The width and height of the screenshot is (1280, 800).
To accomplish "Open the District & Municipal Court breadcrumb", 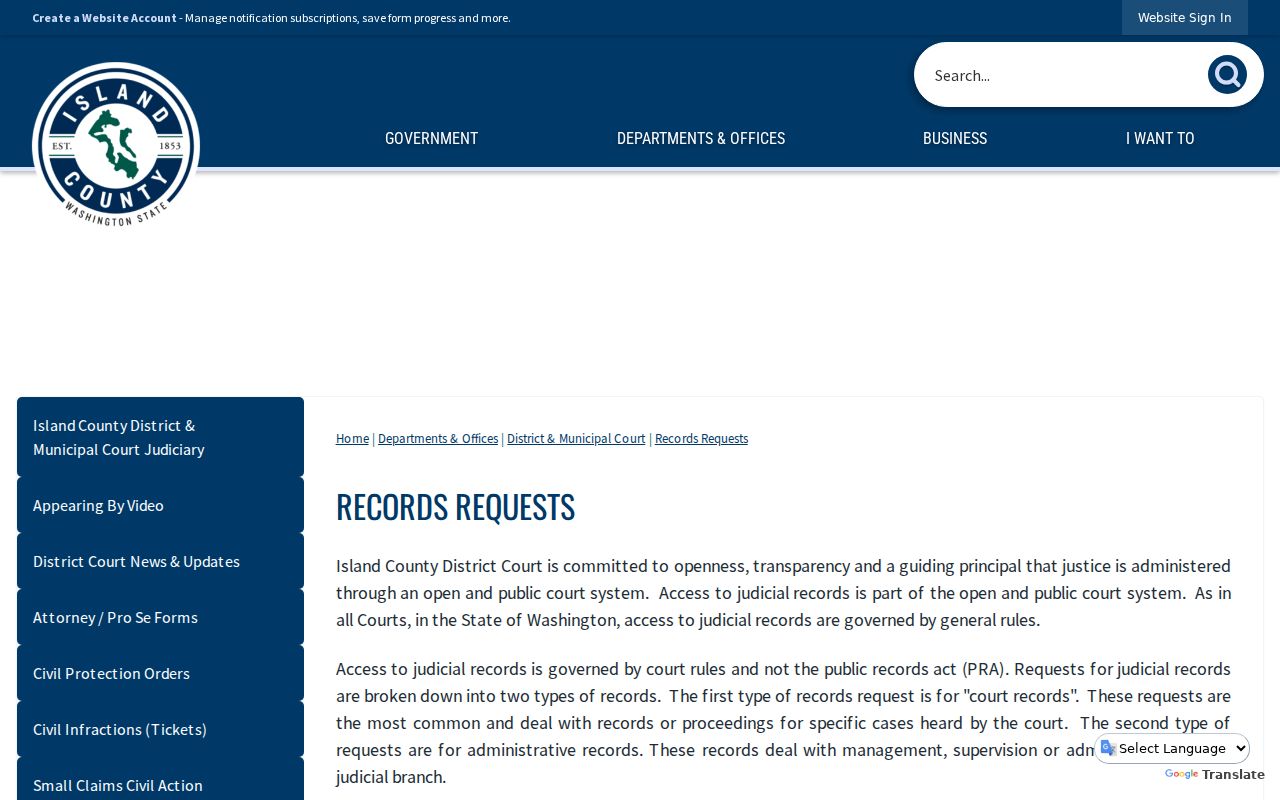I will coord(576,439).
